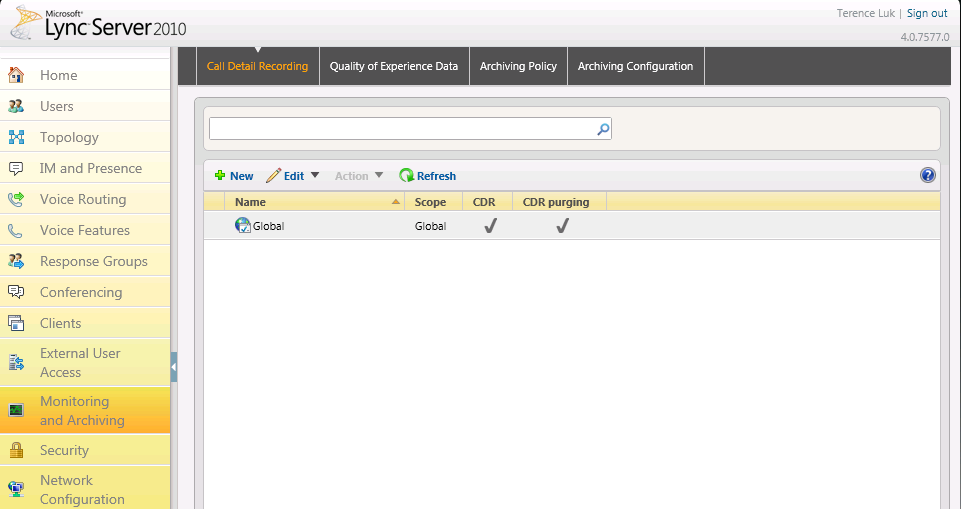Click the version number 4.0.7577.0
Viewport: 961px width, 509px height.
(925, 37)
